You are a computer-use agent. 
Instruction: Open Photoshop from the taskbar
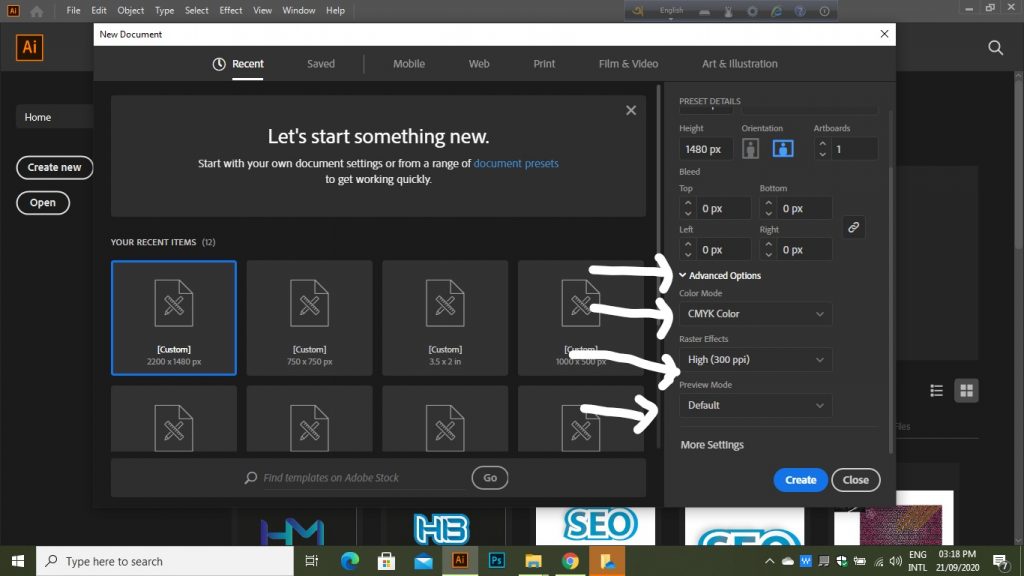[496, 561]
